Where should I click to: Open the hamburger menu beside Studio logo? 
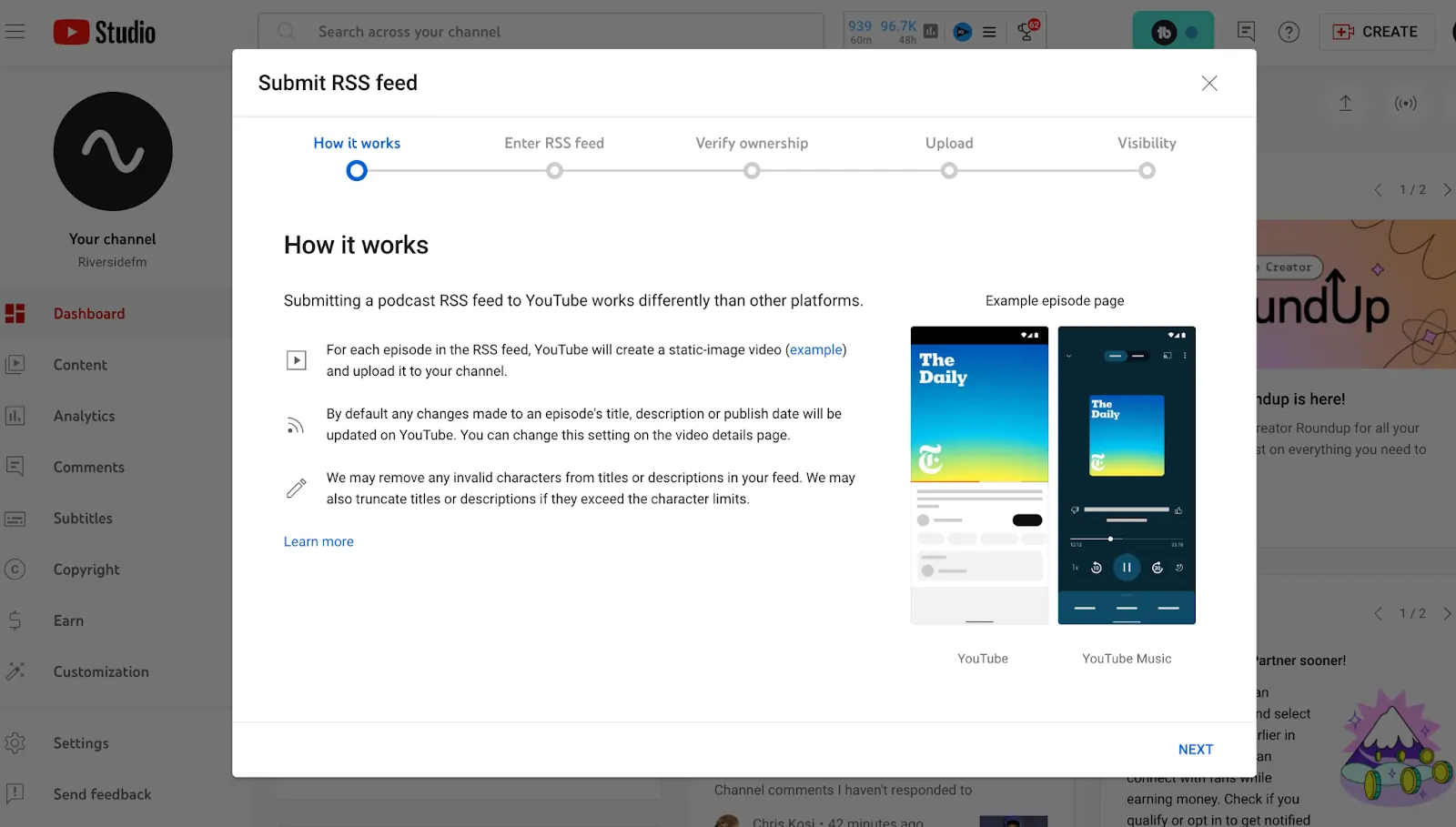tap(15, 32)
